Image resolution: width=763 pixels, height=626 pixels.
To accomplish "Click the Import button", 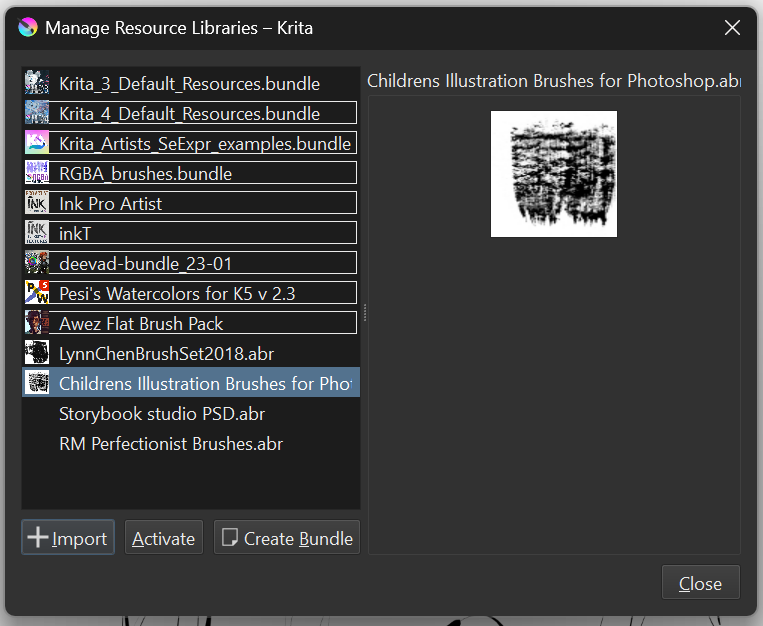I will (68, 537).
